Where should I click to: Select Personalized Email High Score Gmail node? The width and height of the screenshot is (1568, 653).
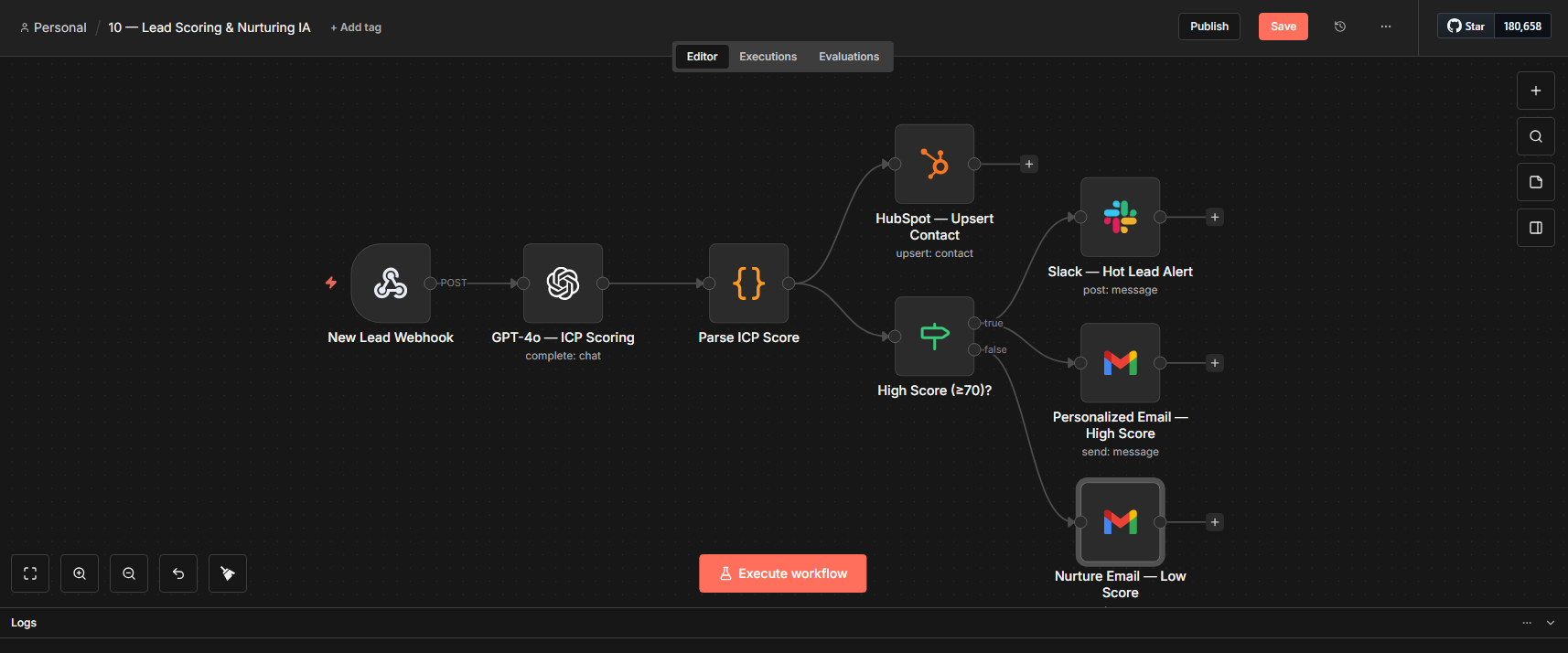pyautogui.click(x=1120, y=362)
